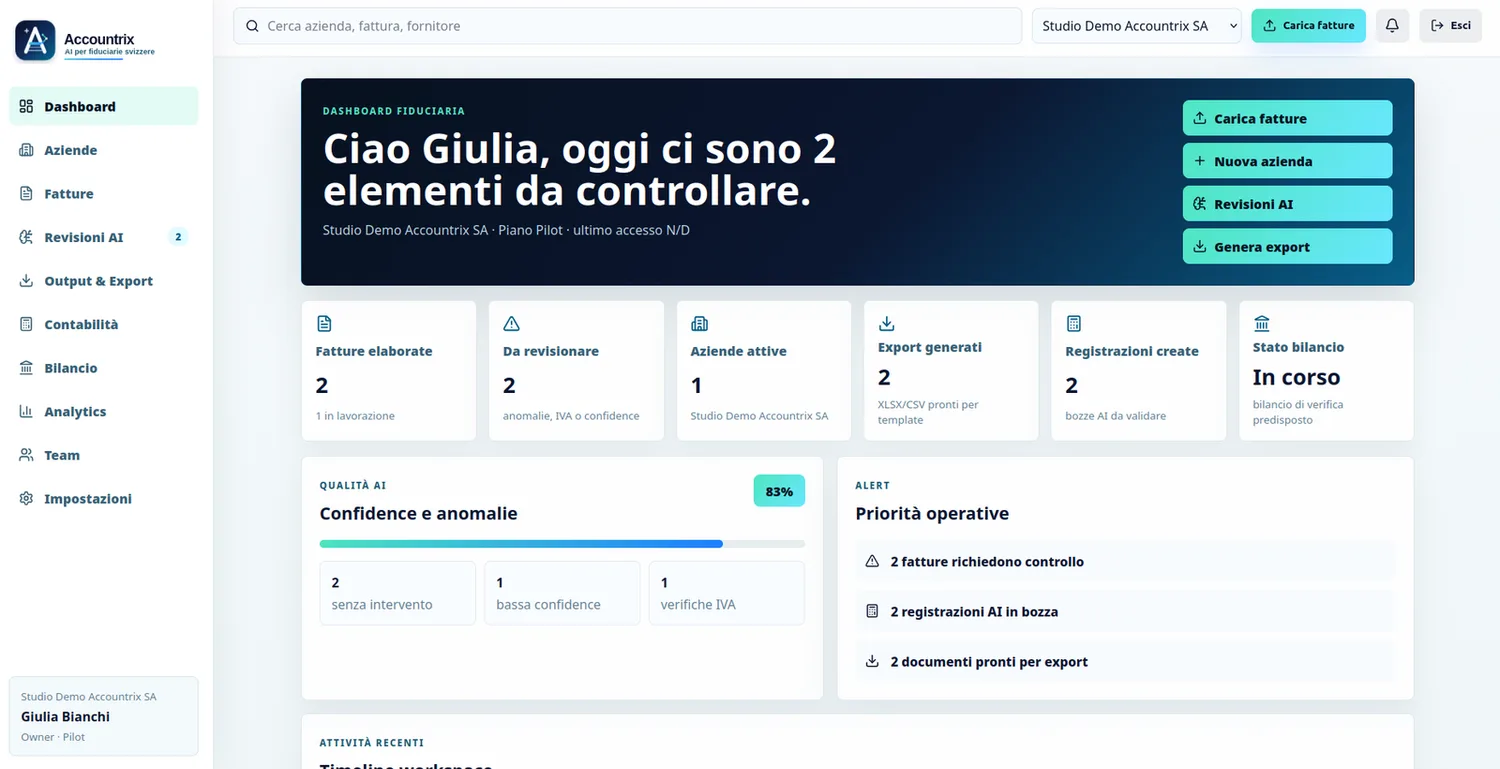This screenshot has height=769, width=1500.
Task: Click calculator icon beside registrazioni AI in bozza
Action: tap(872, 611)
